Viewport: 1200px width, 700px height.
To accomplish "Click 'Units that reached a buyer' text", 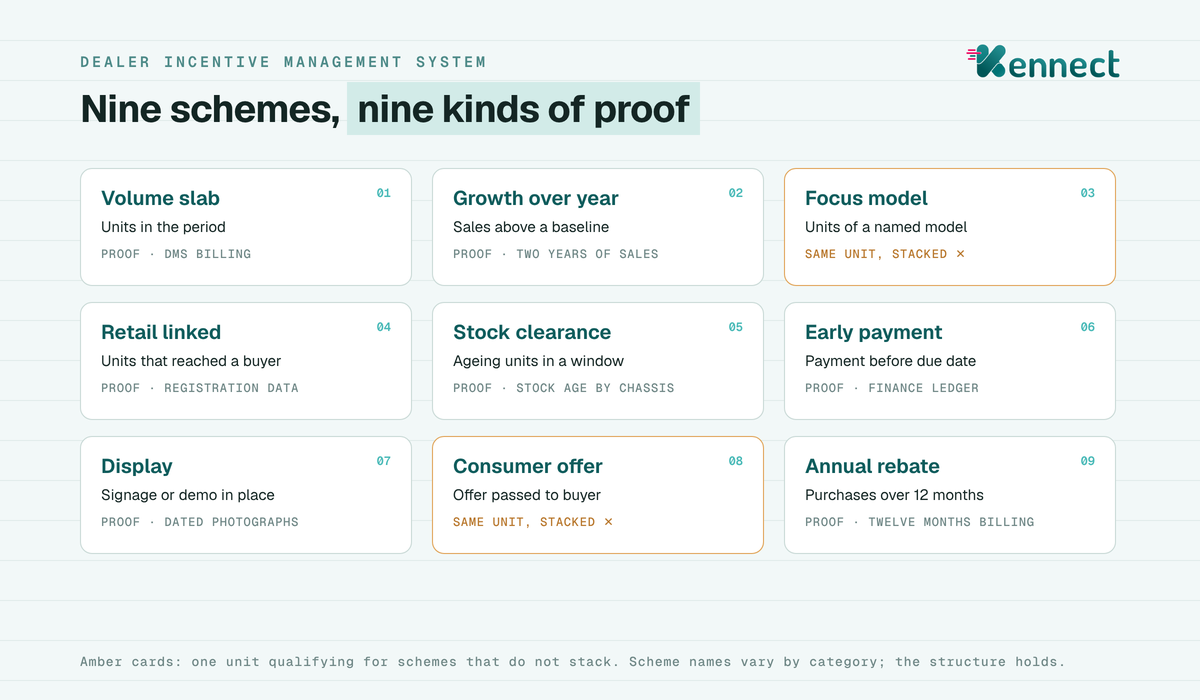I will pos(191,361).
